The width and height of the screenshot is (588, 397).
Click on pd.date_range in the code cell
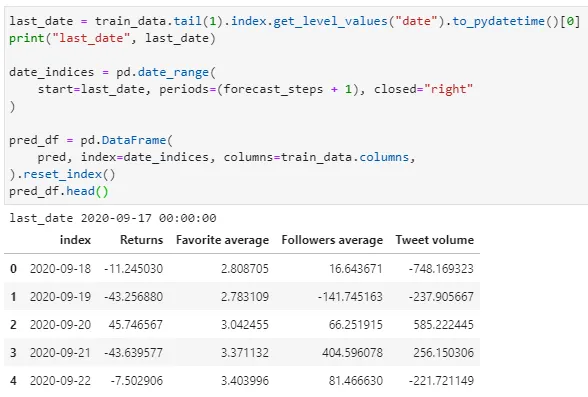click(x=162, y=72)
